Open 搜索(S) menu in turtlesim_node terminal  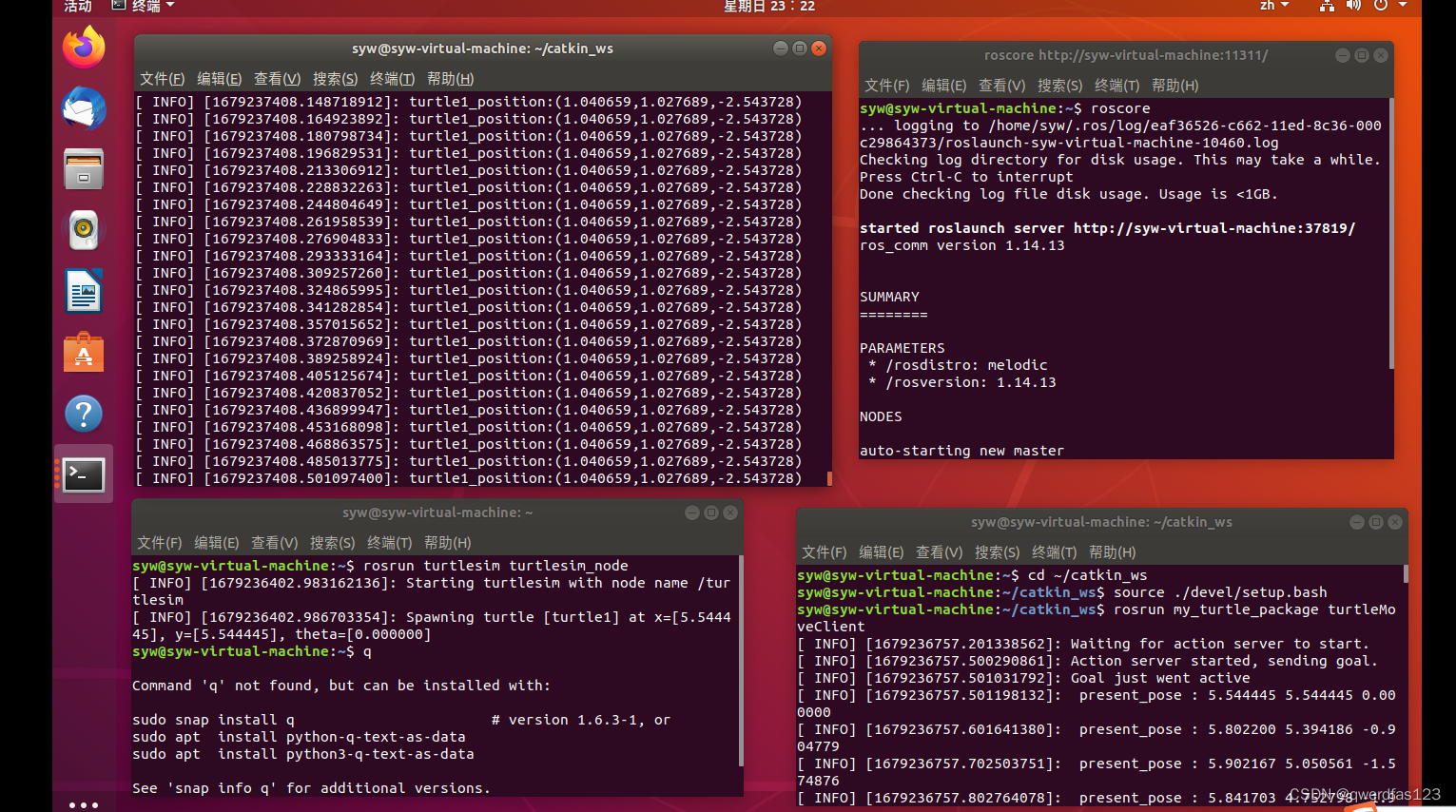pos(332,543)
